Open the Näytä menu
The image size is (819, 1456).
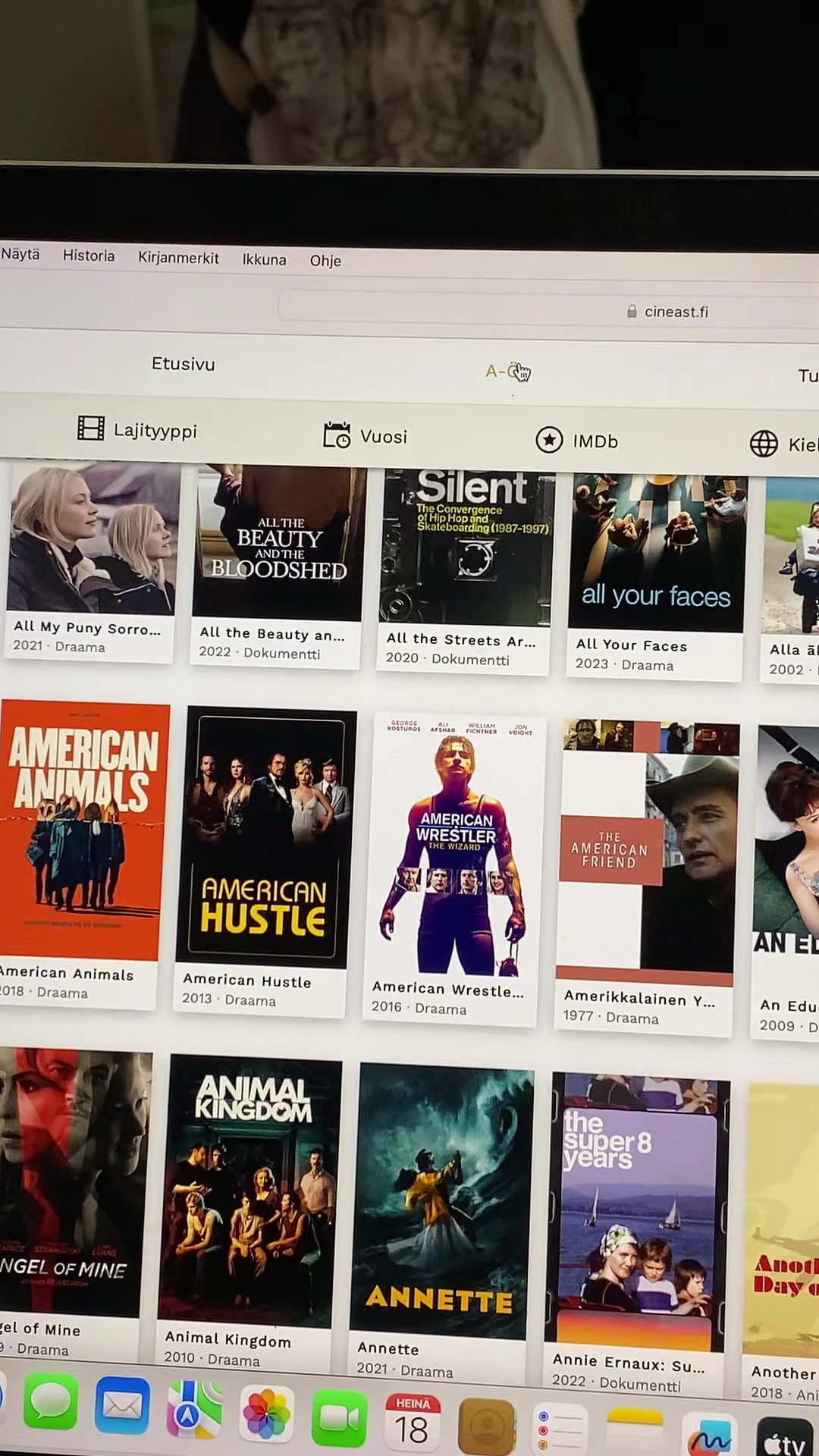click(x=20, y=254)
